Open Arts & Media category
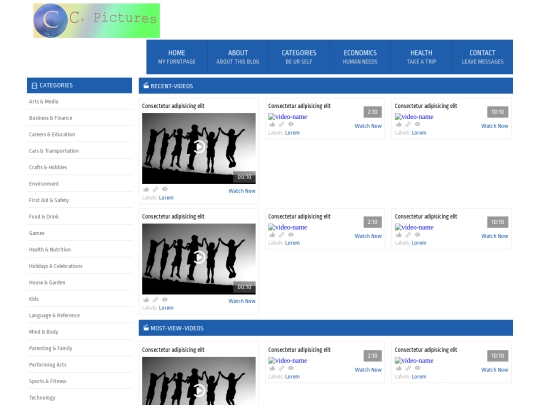Image resolution: width=540 pixels, height=405 pixels. pos(43,102)
